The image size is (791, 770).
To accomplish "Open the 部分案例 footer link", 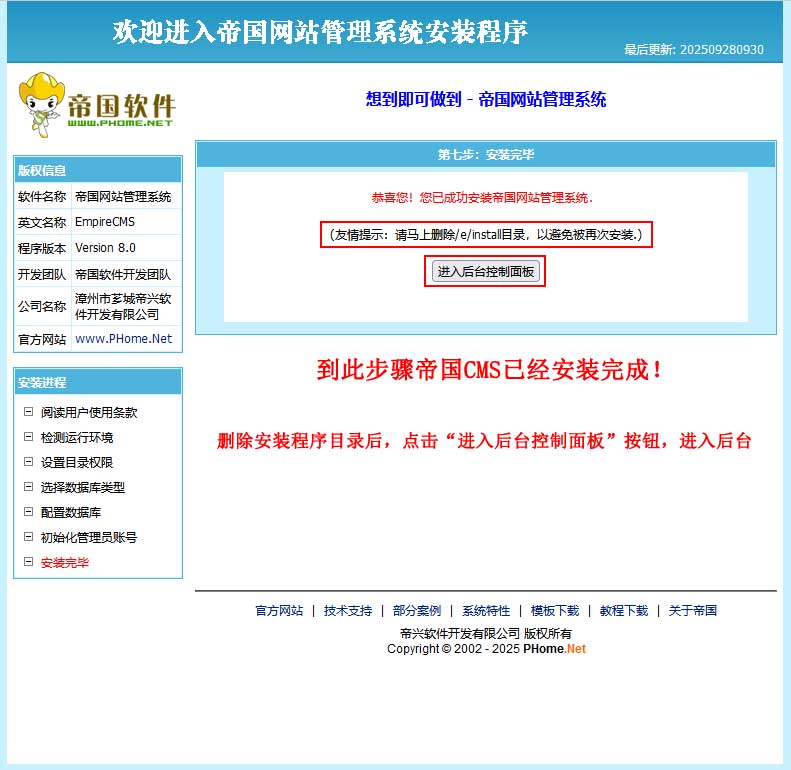I will coord(417,611).
